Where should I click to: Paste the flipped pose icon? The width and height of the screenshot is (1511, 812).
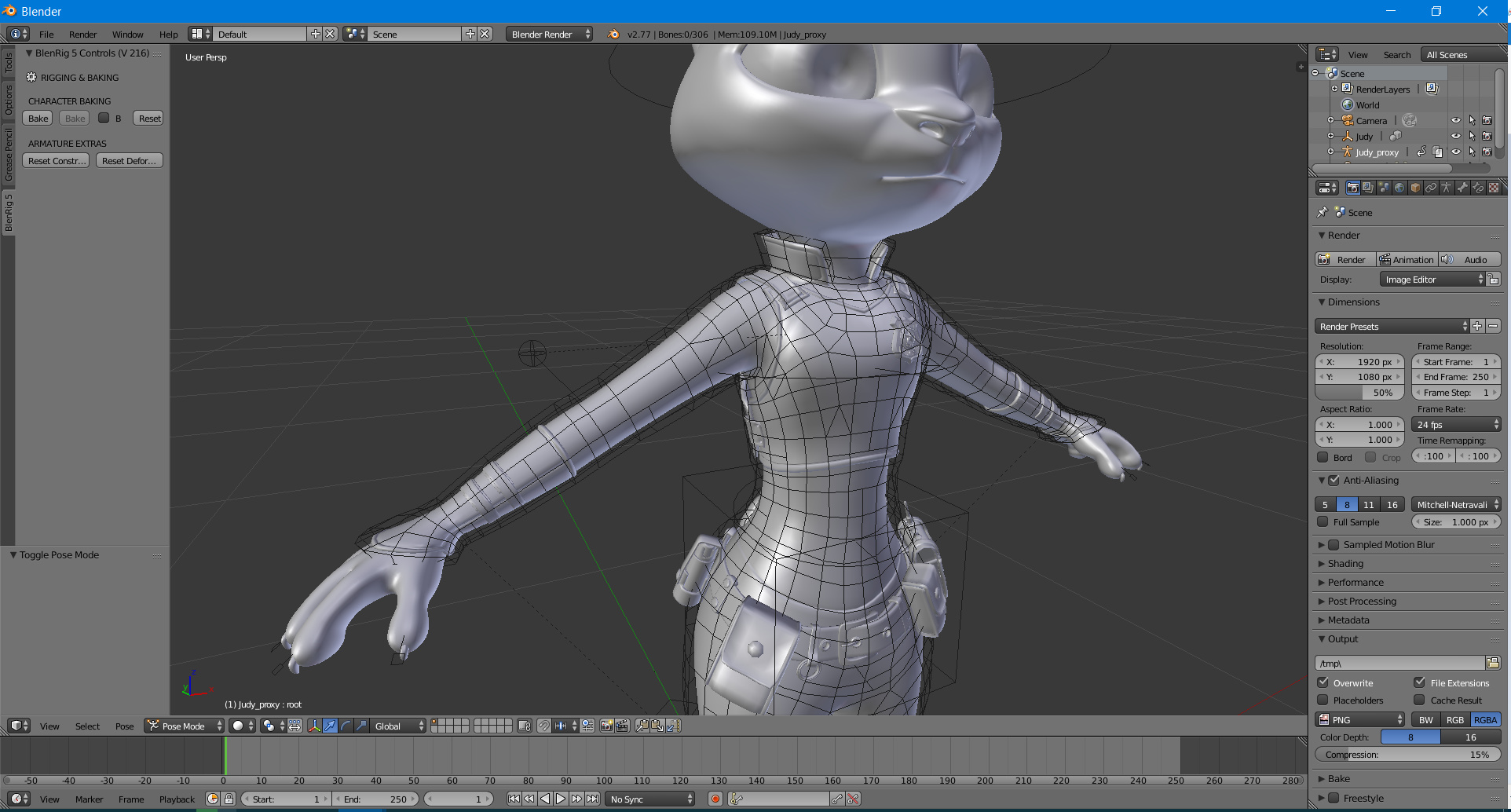click(673, 726)
